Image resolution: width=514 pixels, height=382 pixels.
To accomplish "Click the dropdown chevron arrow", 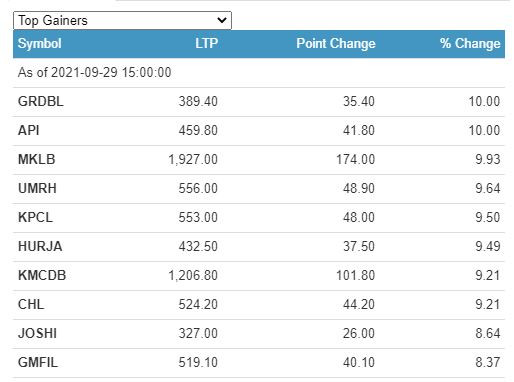I will 222,20.
